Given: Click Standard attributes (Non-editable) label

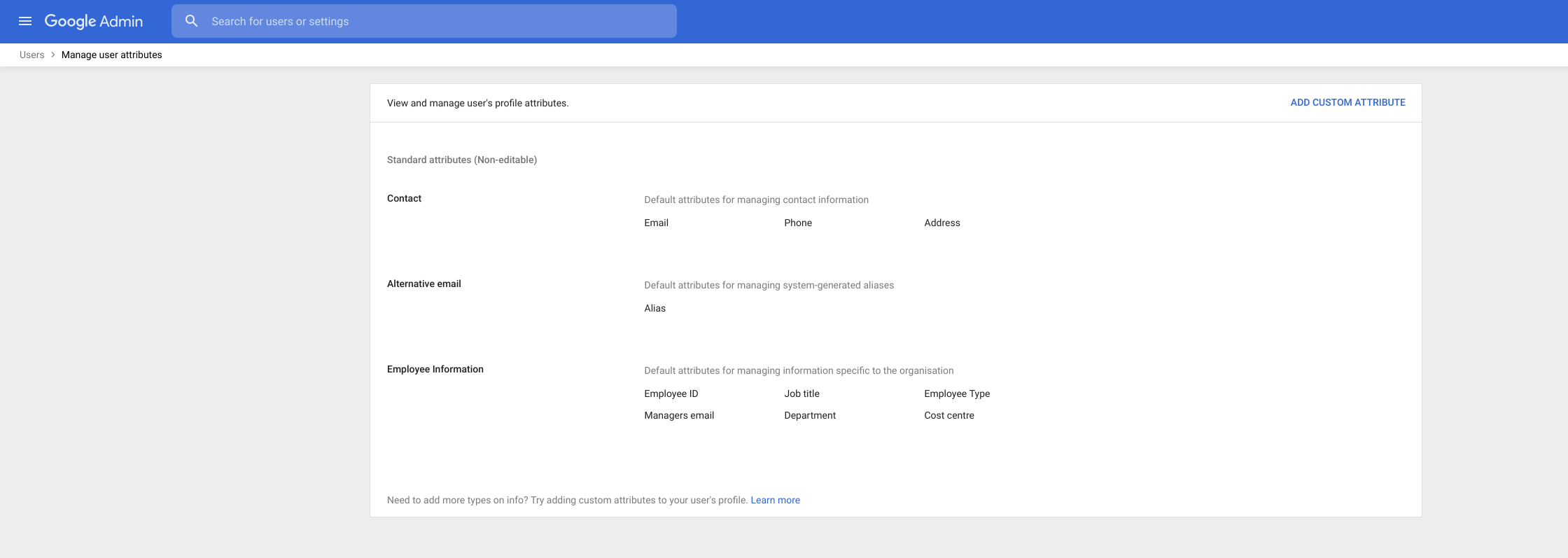Looking at the screenshot, I should point(462,160).
